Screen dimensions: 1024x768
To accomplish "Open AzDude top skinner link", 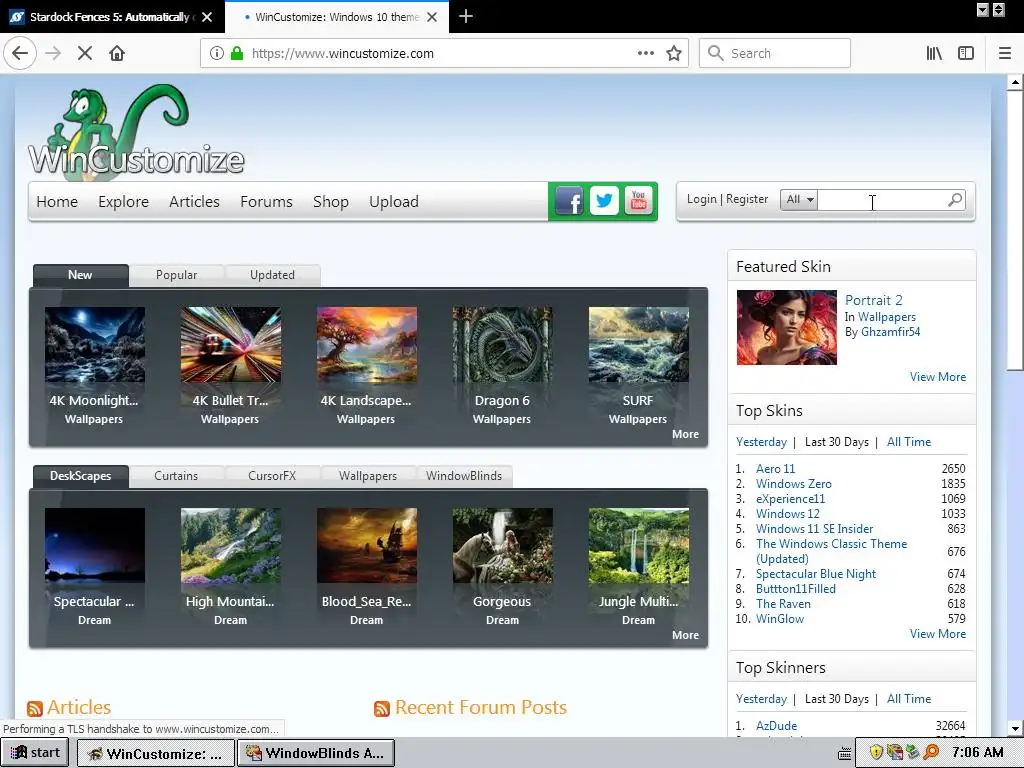I will [x=776, y=726].
